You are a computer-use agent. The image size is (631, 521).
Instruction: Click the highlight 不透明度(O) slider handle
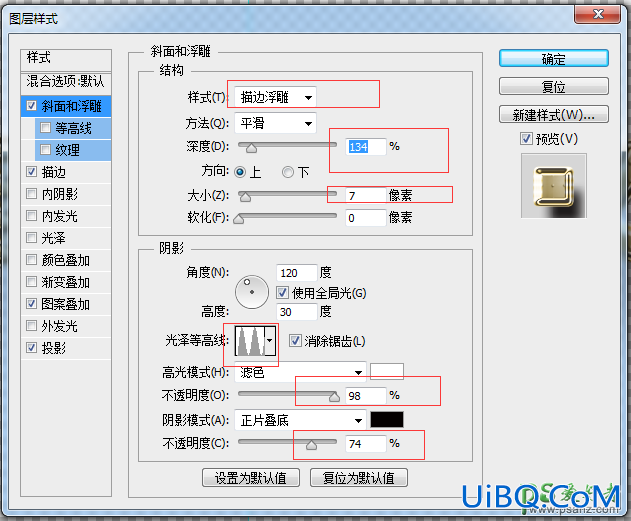334,397
